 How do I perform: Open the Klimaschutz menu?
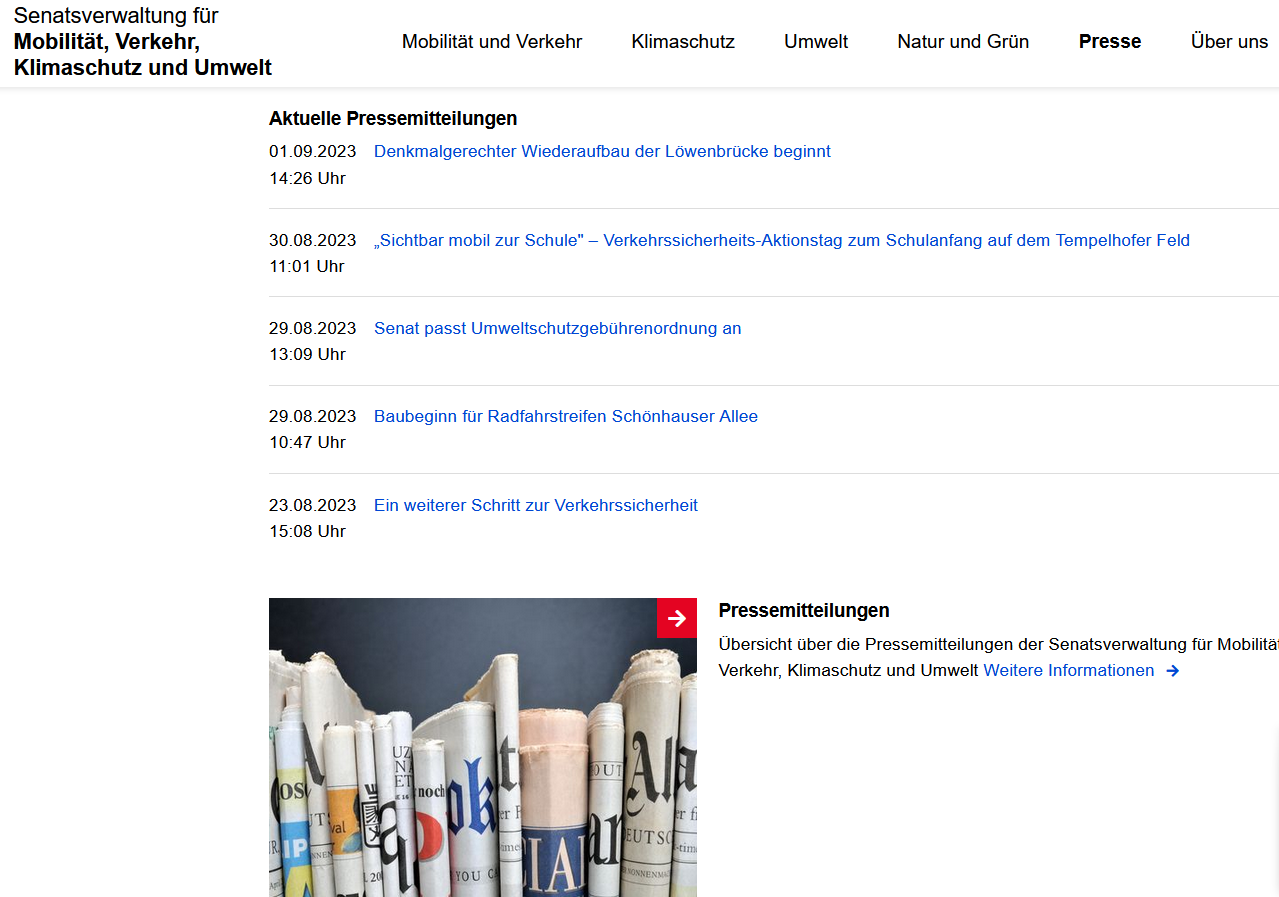tap(682, 42)
